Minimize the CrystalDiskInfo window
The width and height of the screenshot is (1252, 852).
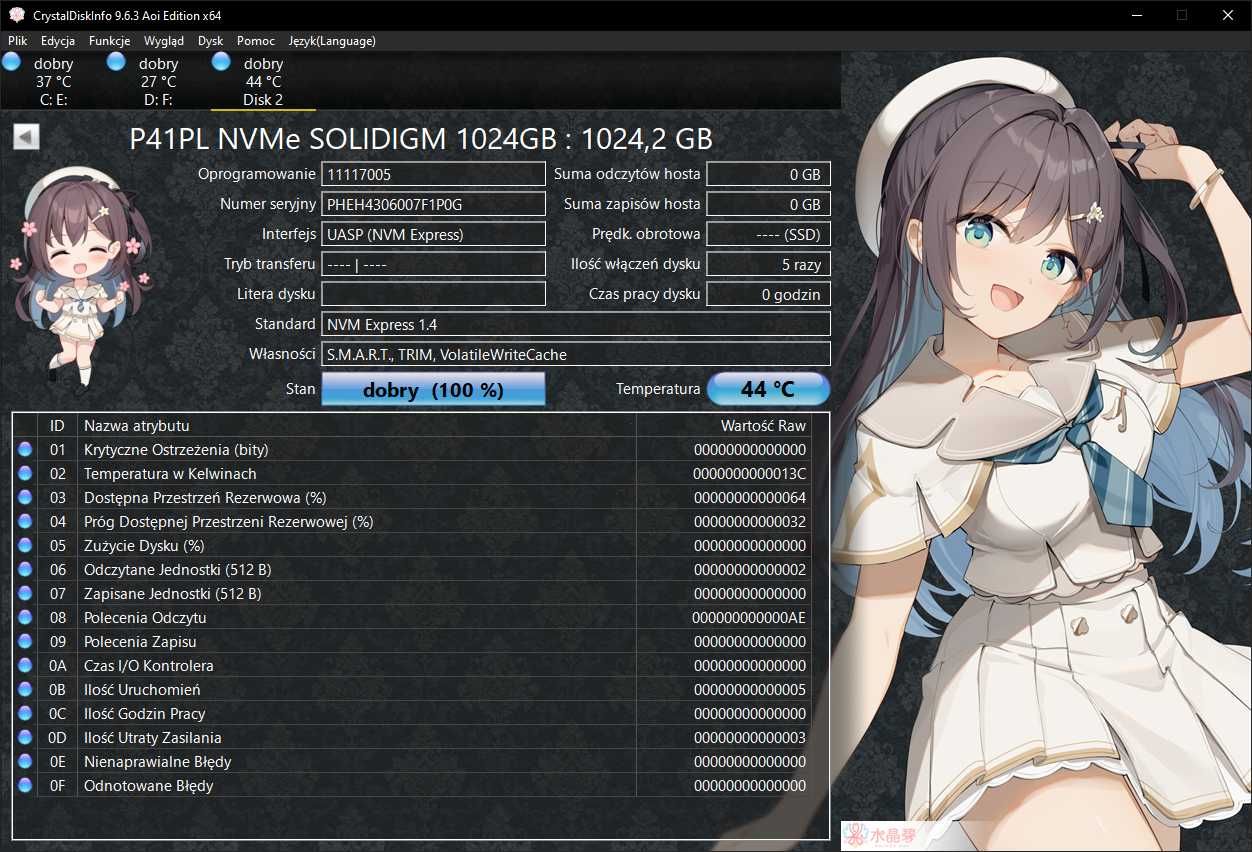(x=1136, y=15)
